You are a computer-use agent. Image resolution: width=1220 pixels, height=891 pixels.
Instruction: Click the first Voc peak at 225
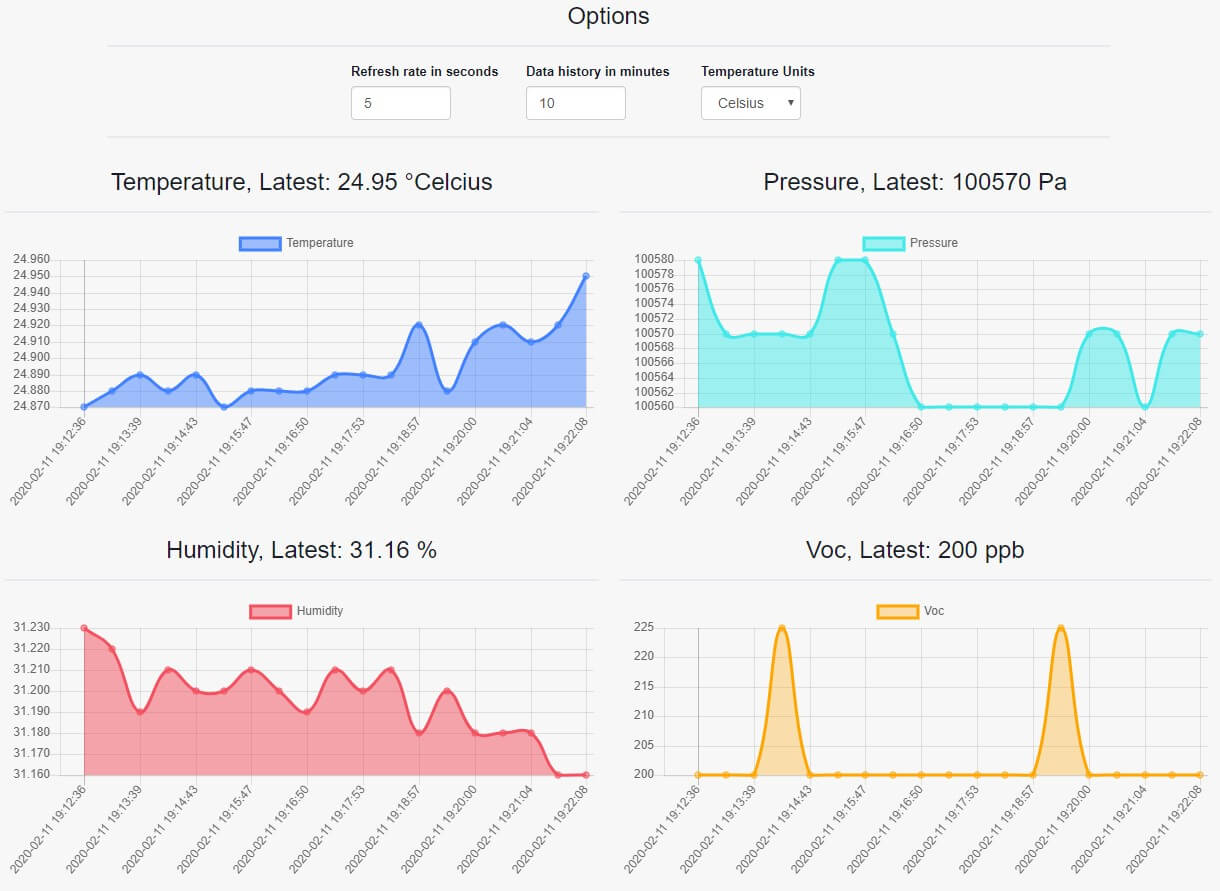click(x=781, y=628)
